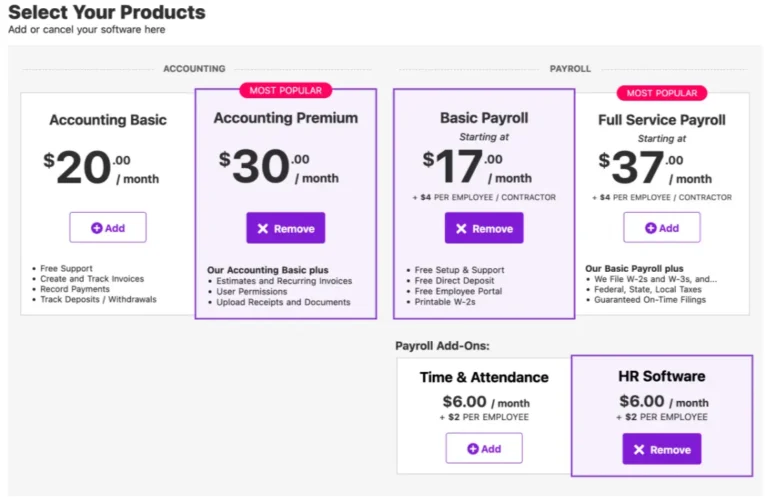Click the plus icon on Accounting Basic Add
The width and height of the screenshot is (768, 497).
(x=97, y=228)
